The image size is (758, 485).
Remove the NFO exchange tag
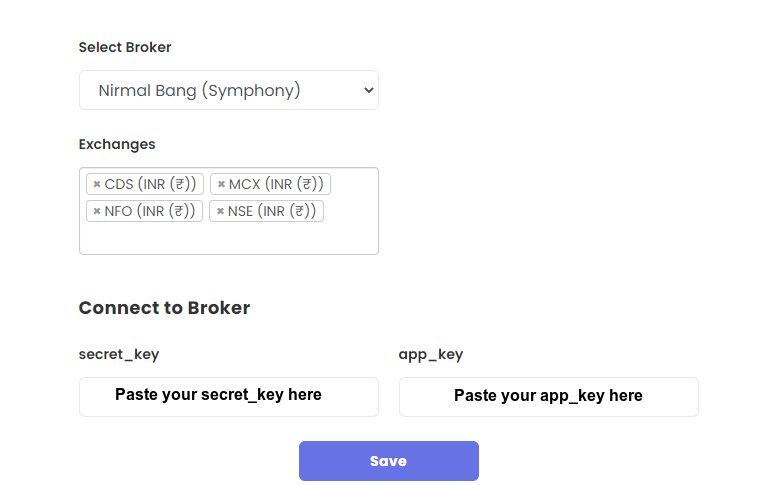click(x=97, y=211)
